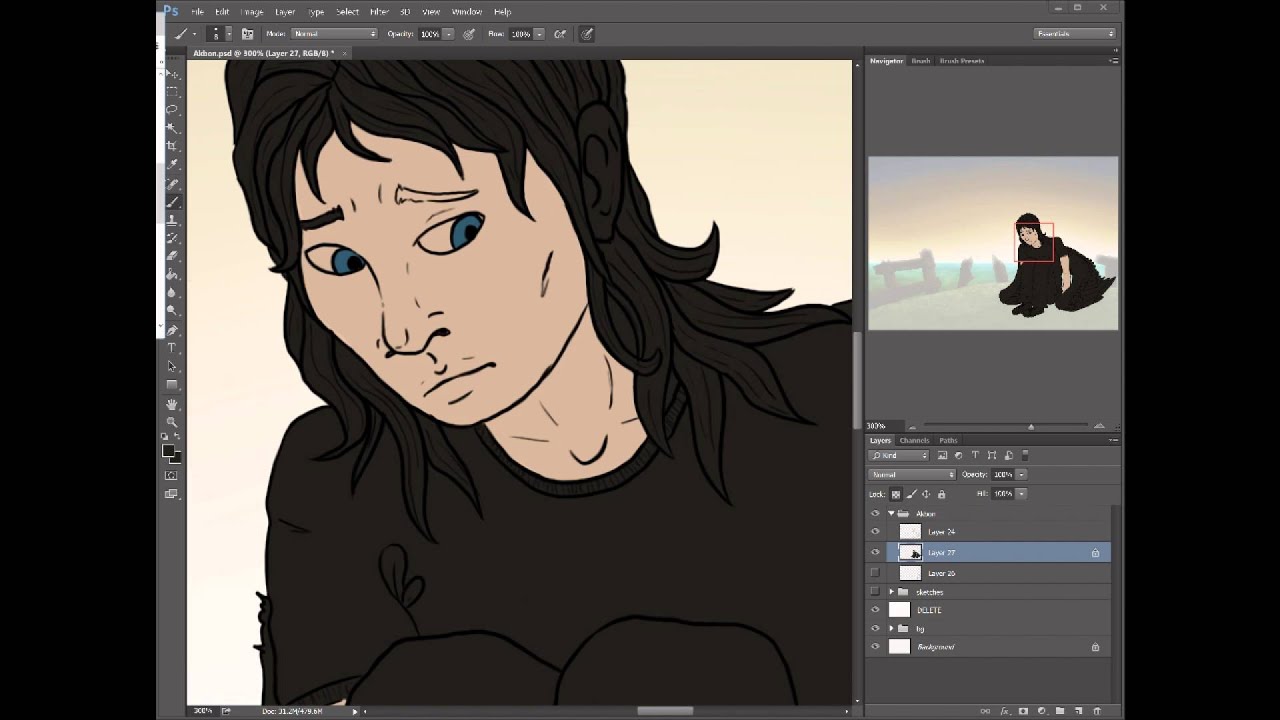Toggle lock transparent pixels

(896, 494)
